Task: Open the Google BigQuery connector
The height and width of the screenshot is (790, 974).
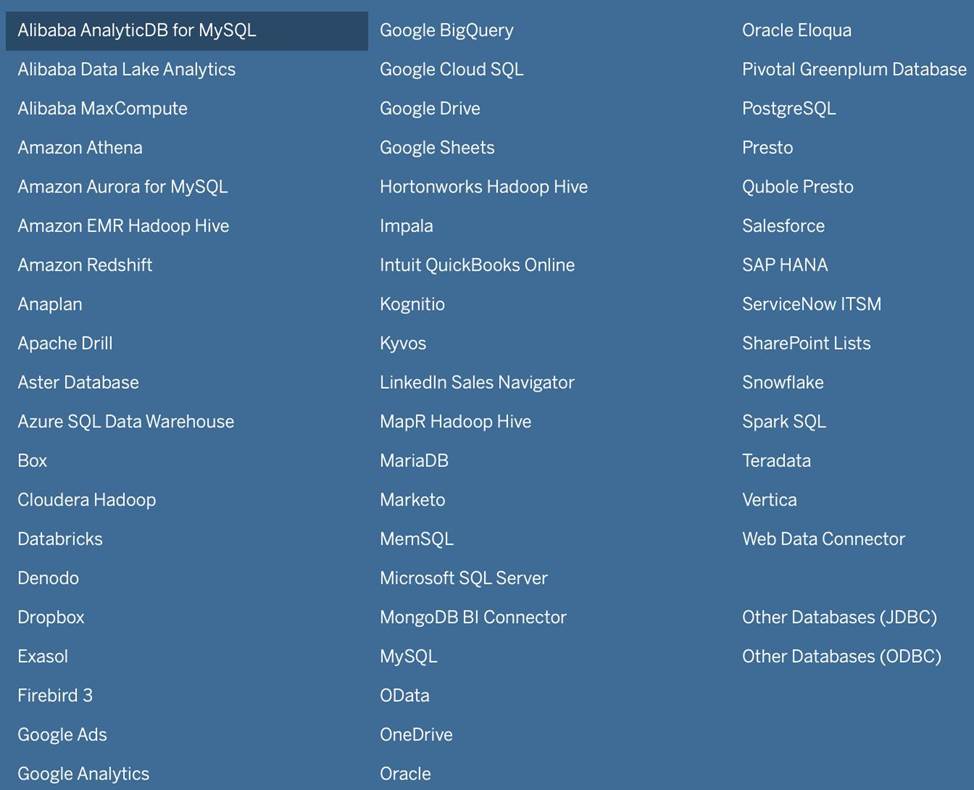Action: click(x=446, y=30)
